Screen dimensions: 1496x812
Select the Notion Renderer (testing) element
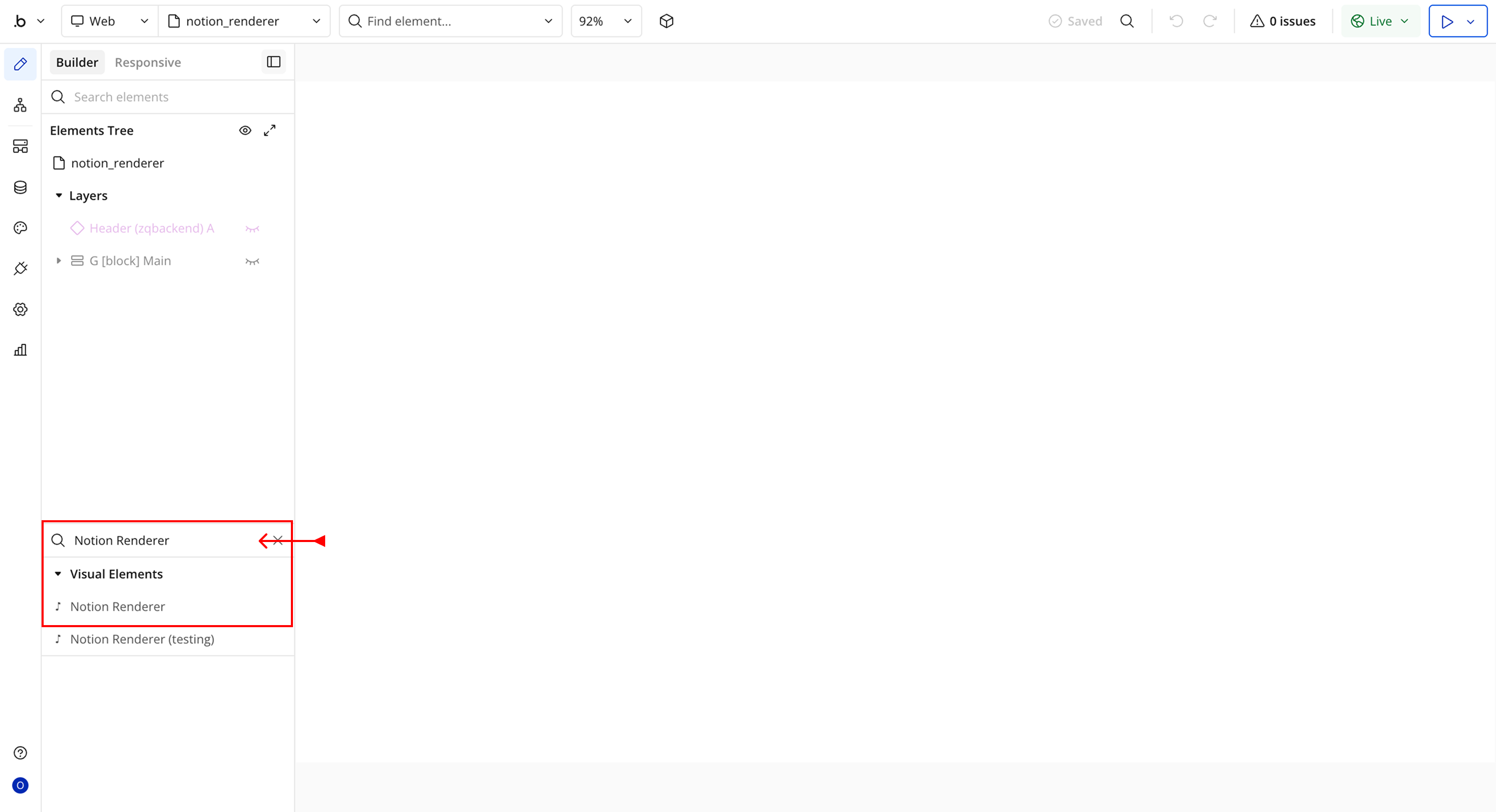coord(142,639)
